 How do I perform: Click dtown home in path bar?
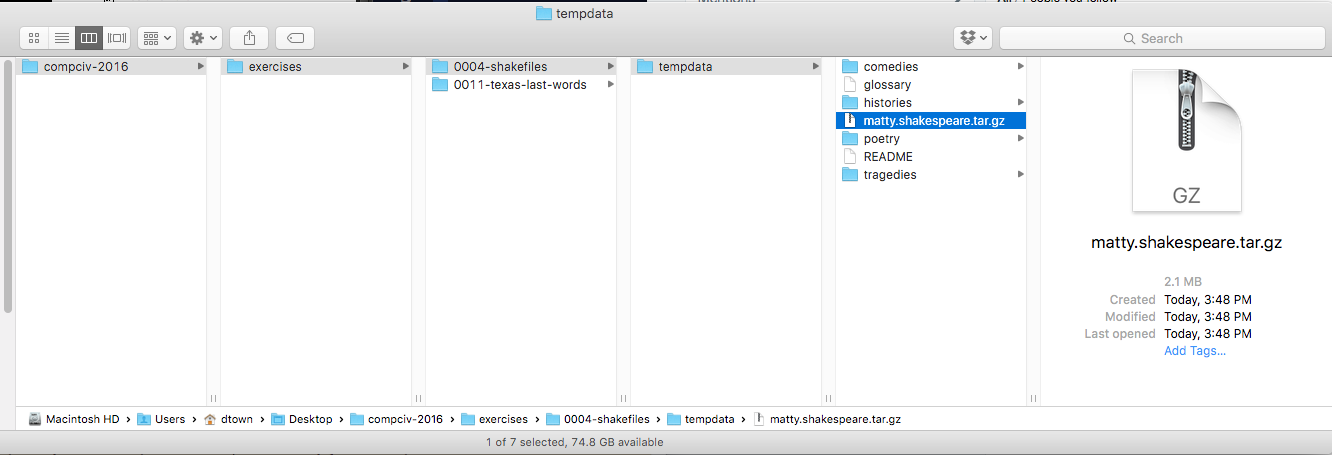click(228, 419)
